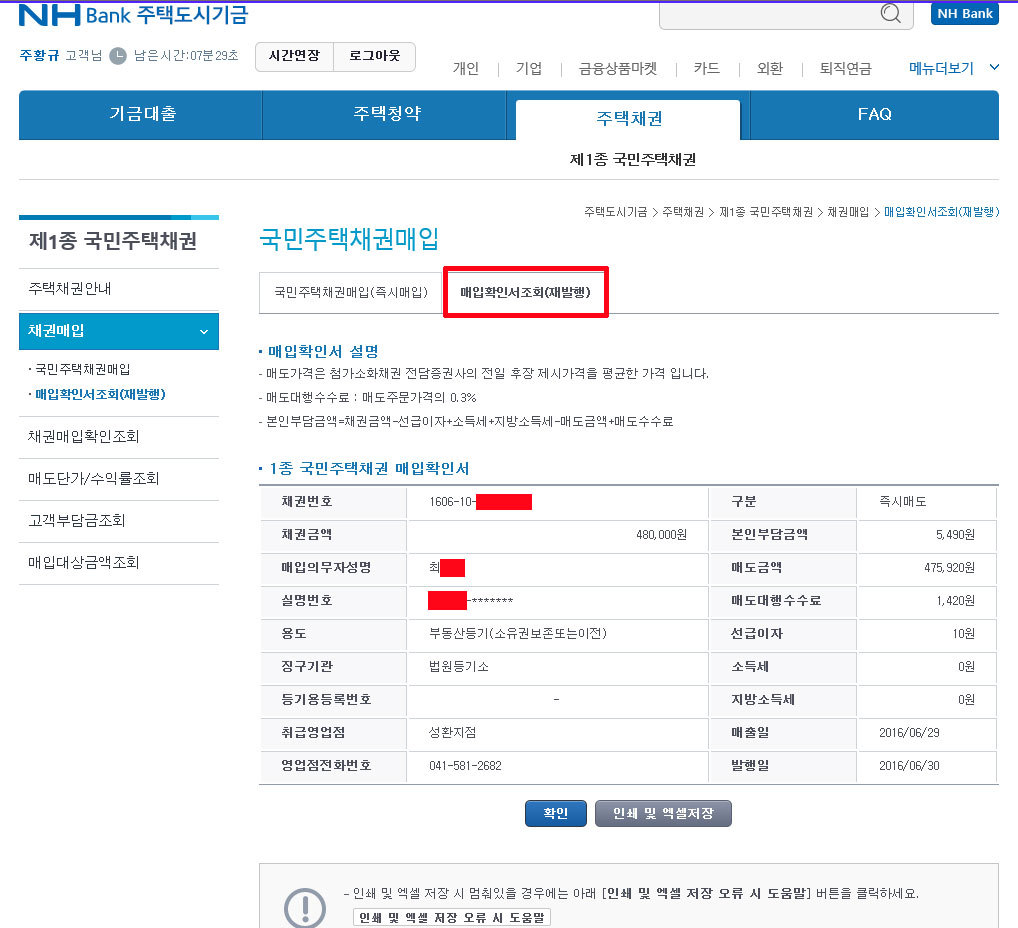This screenshot has height=928, width=1018.
Task: Click the 주택채권 breadcrumb link
Action: click(682, 212)
